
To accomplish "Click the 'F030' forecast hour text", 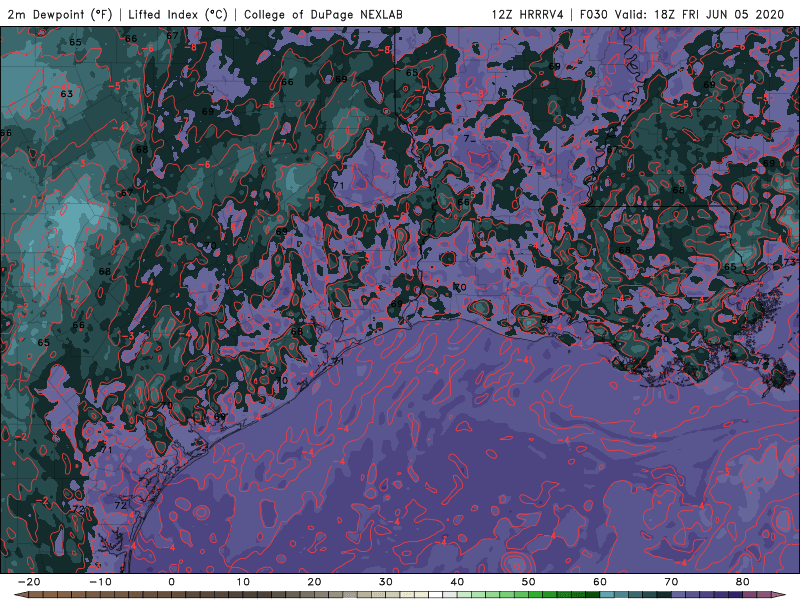I will tap(594, 14).
